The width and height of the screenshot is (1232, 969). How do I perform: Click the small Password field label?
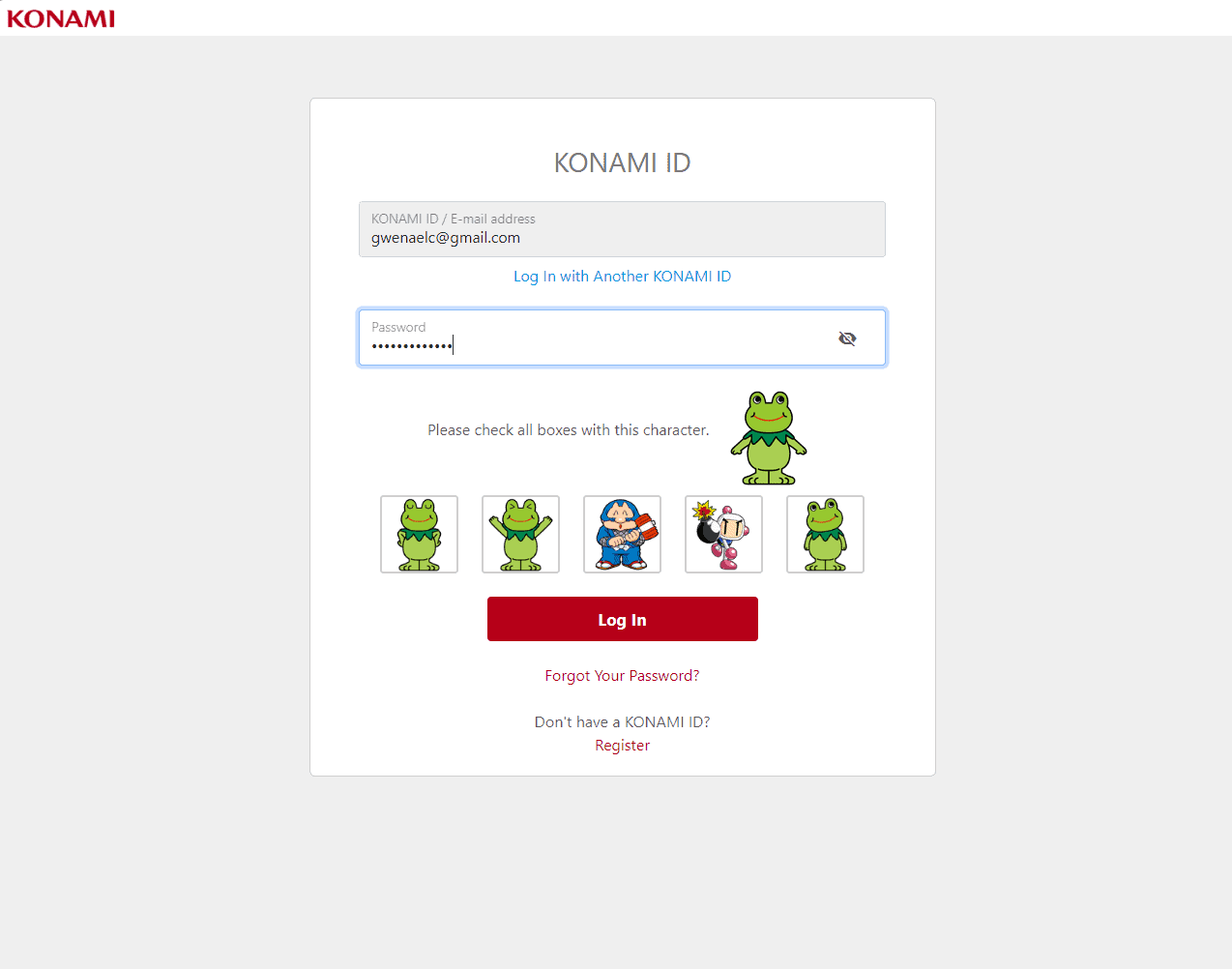pyautogui.click(x=398, y=327)
